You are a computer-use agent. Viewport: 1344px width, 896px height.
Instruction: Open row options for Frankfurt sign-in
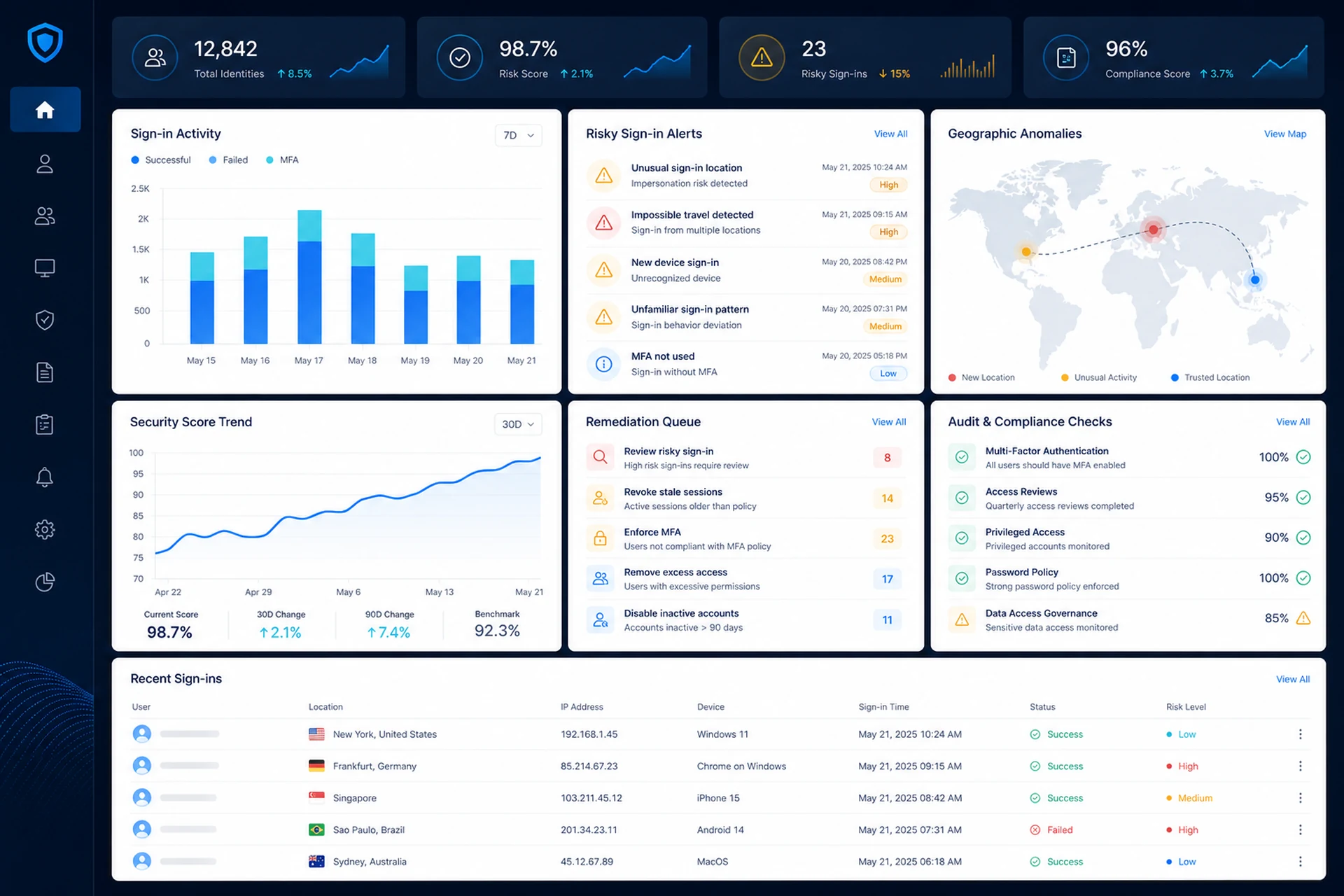(1301, 766)
